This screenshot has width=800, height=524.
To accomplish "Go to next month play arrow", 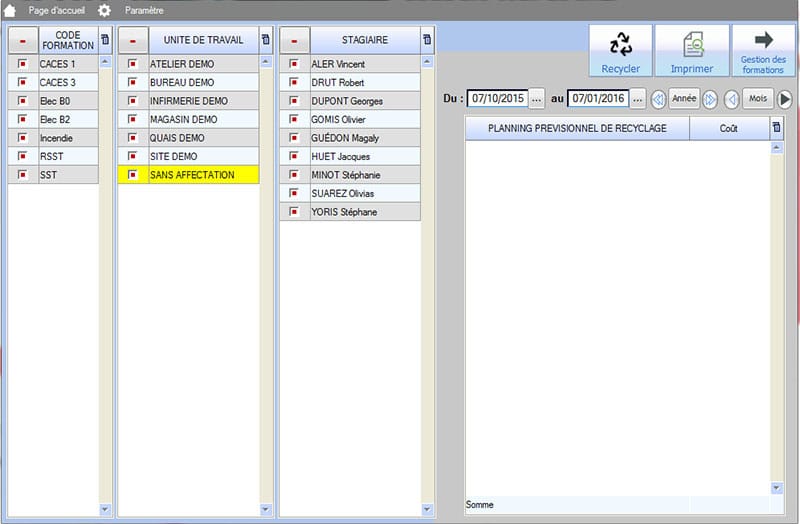I will tap(785, 99).
